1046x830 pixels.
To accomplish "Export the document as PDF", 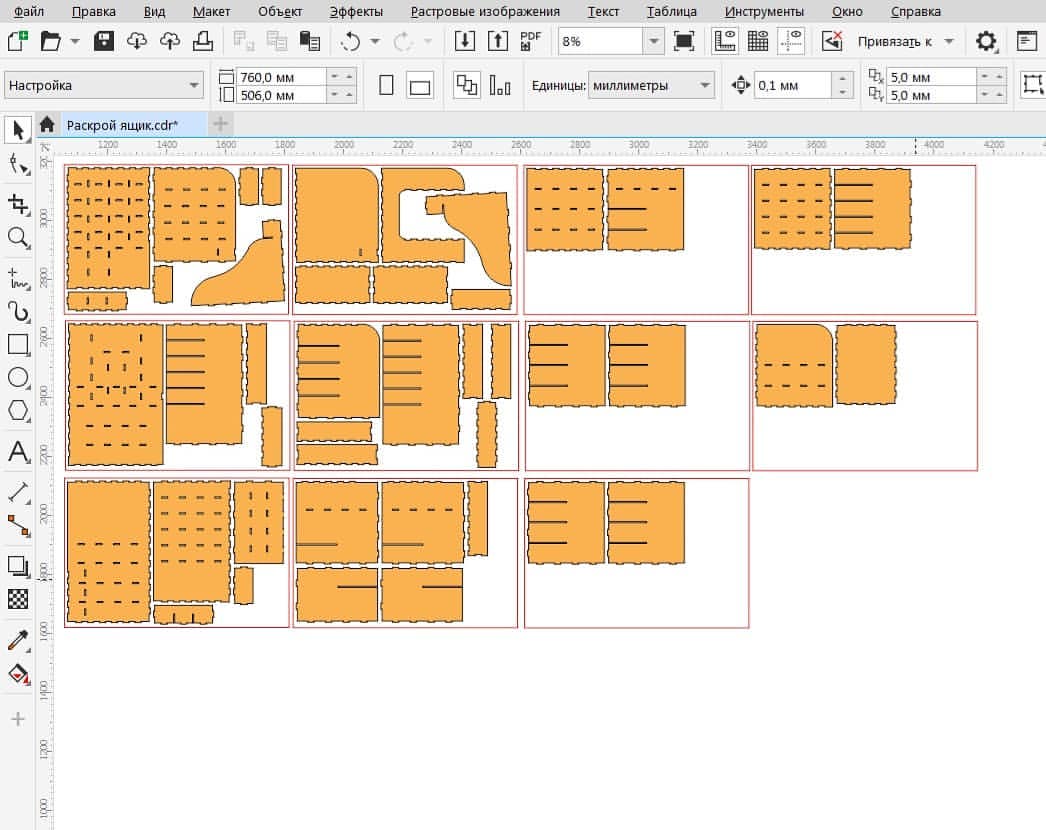I will (528, 40).
